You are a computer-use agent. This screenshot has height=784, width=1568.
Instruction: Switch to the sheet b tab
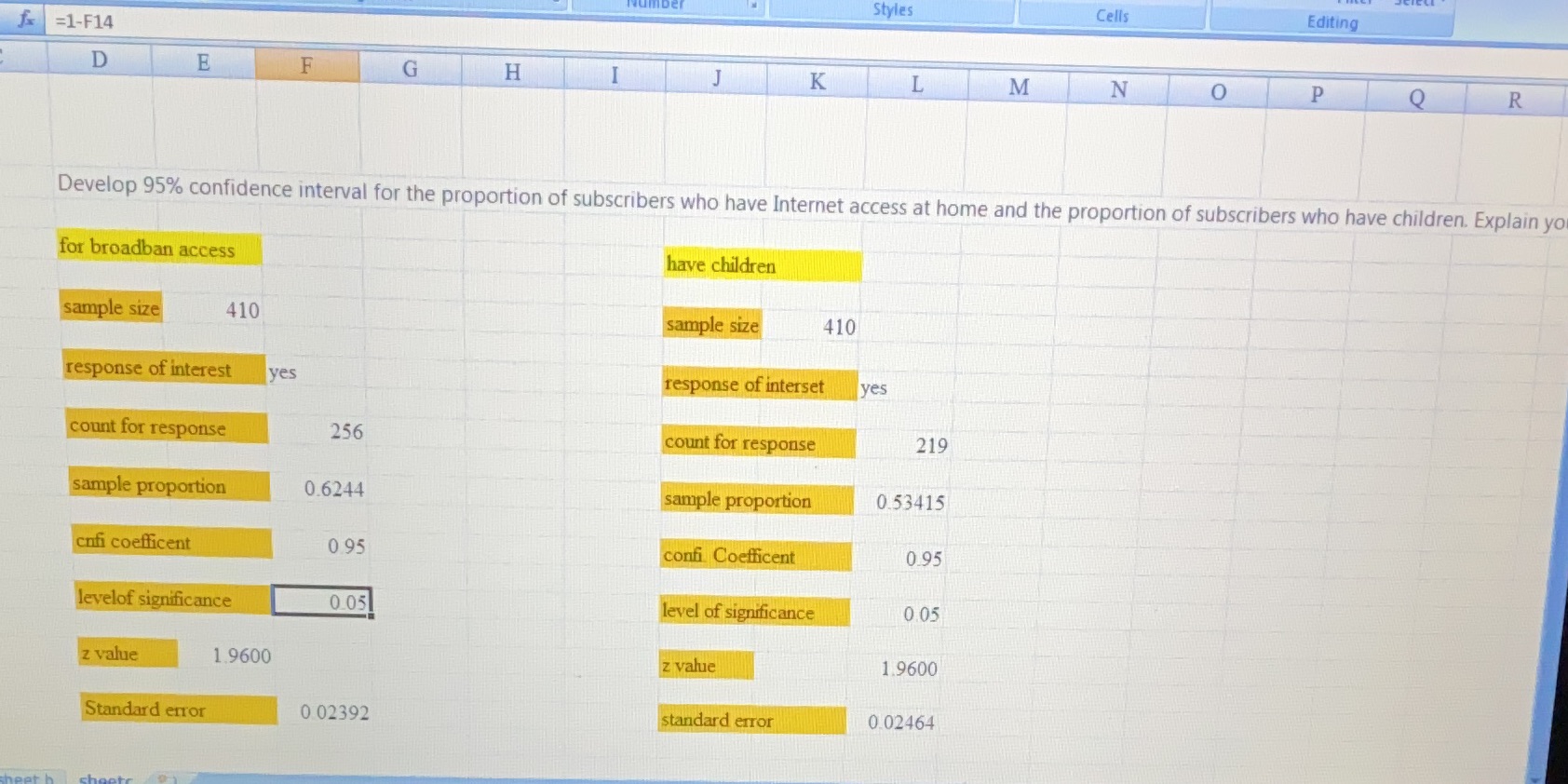coord(27,777)
